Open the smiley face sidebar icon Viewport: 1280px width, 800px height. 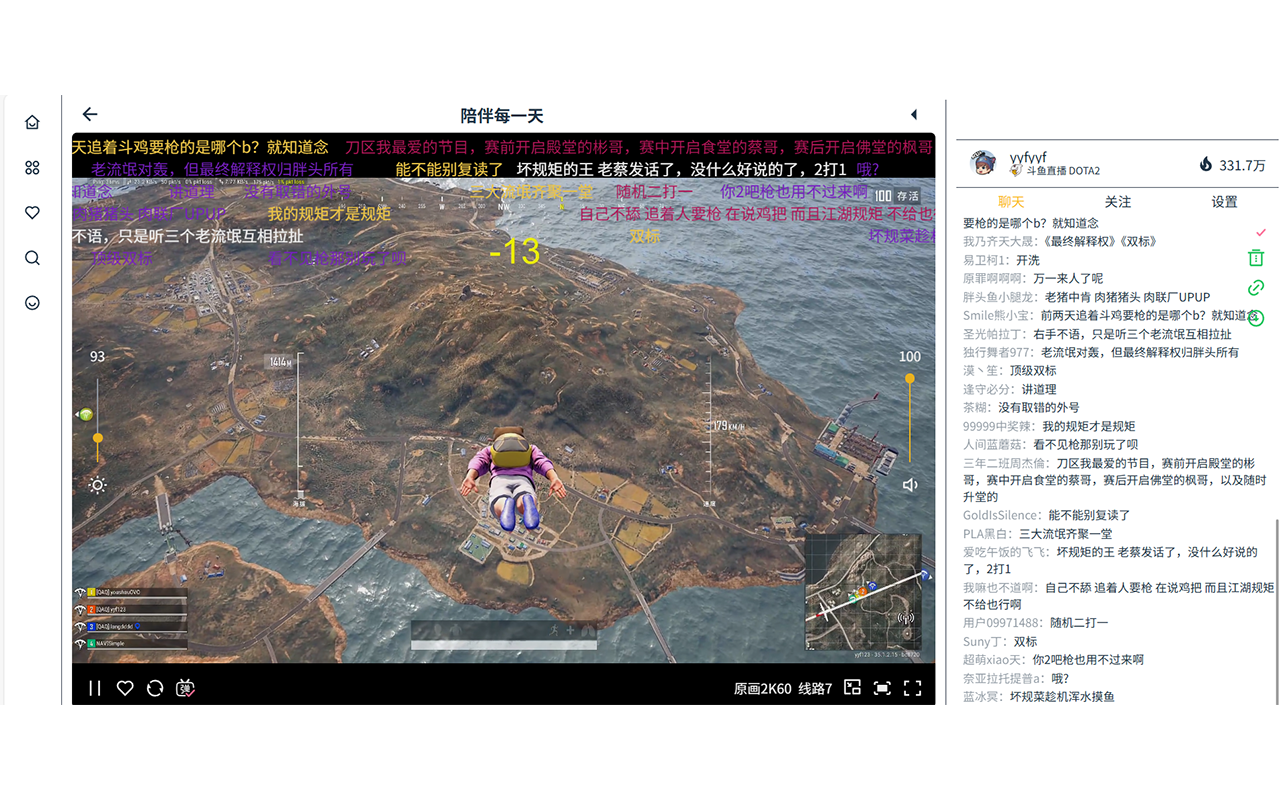(x=32, y=303)
